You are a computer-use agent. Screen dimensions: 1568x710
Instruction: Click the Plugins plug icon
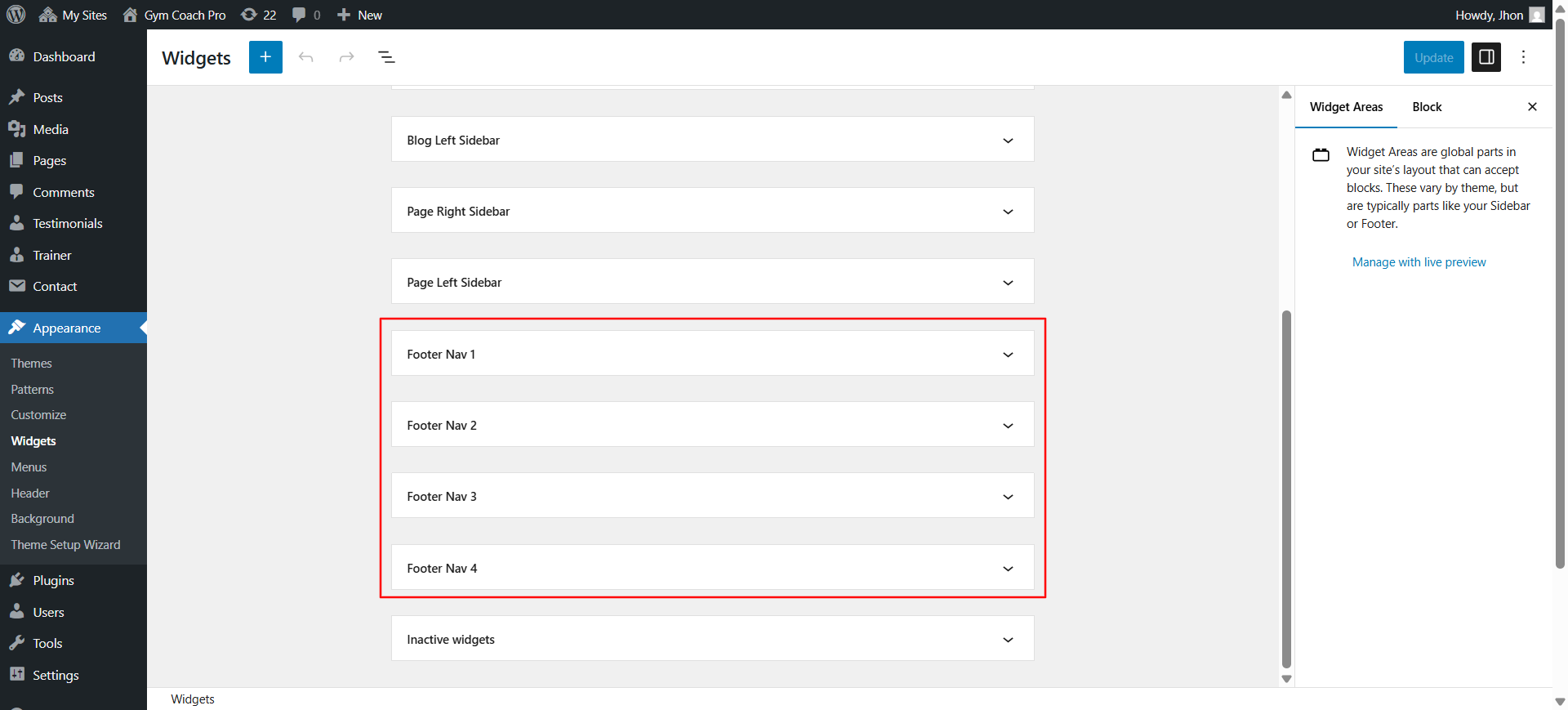pos(16,580)
